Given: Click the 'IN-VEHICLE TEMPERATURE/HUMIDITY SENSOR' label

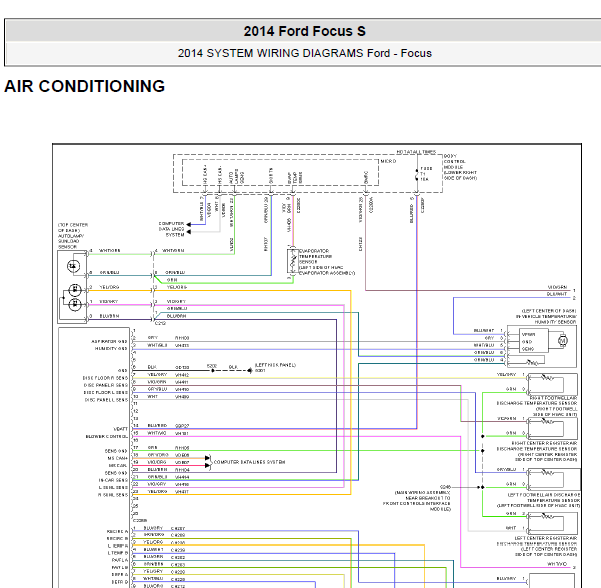Looking at the screenshot, I should coord(546,316).
